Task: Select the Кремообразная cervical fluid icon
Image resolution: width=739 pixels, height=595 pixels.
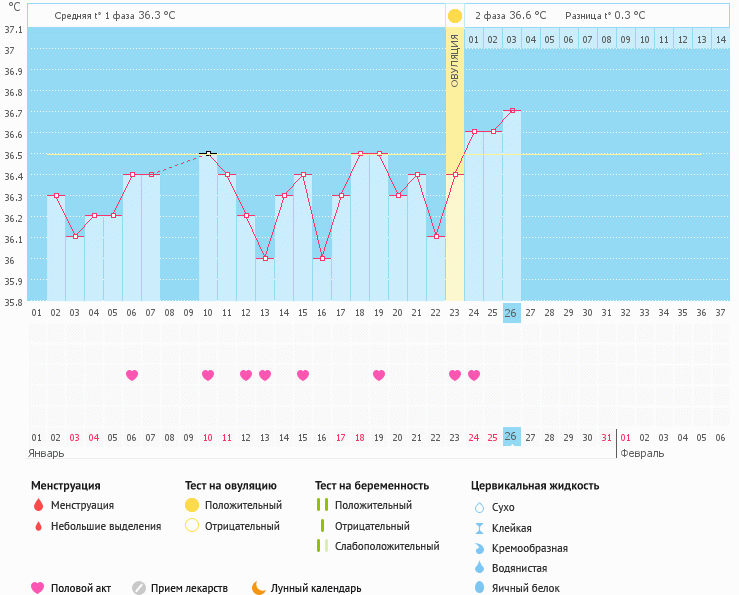Action: pos(479,548)
